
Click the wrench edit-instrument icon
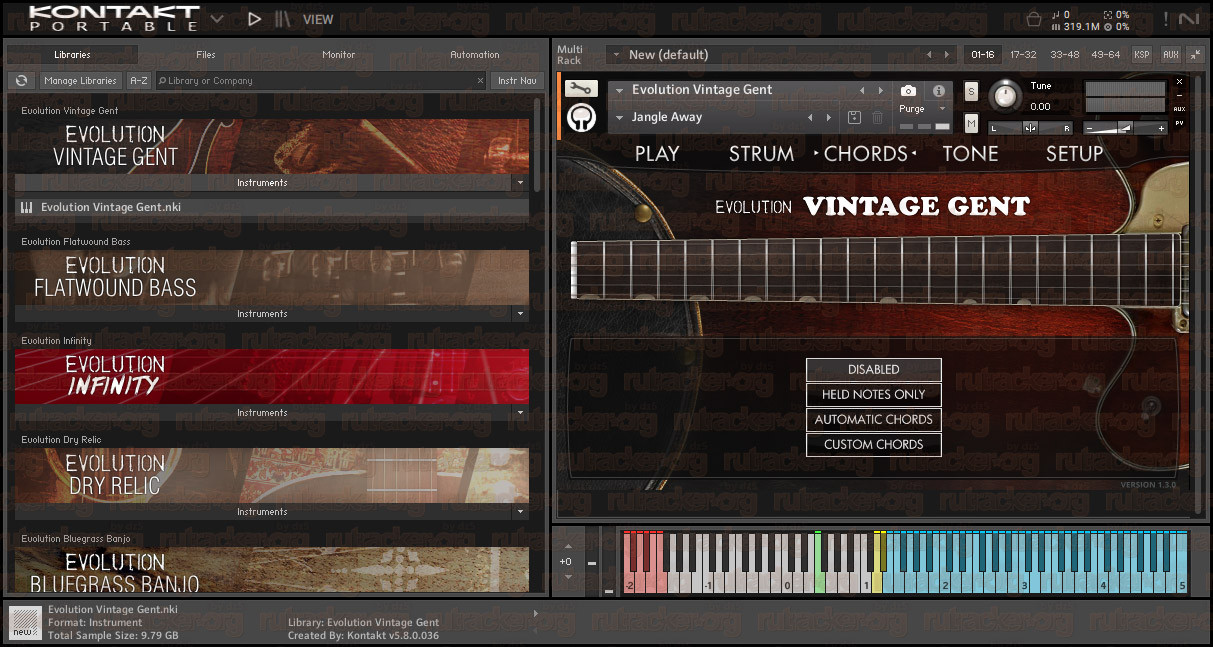coord(581,89)
